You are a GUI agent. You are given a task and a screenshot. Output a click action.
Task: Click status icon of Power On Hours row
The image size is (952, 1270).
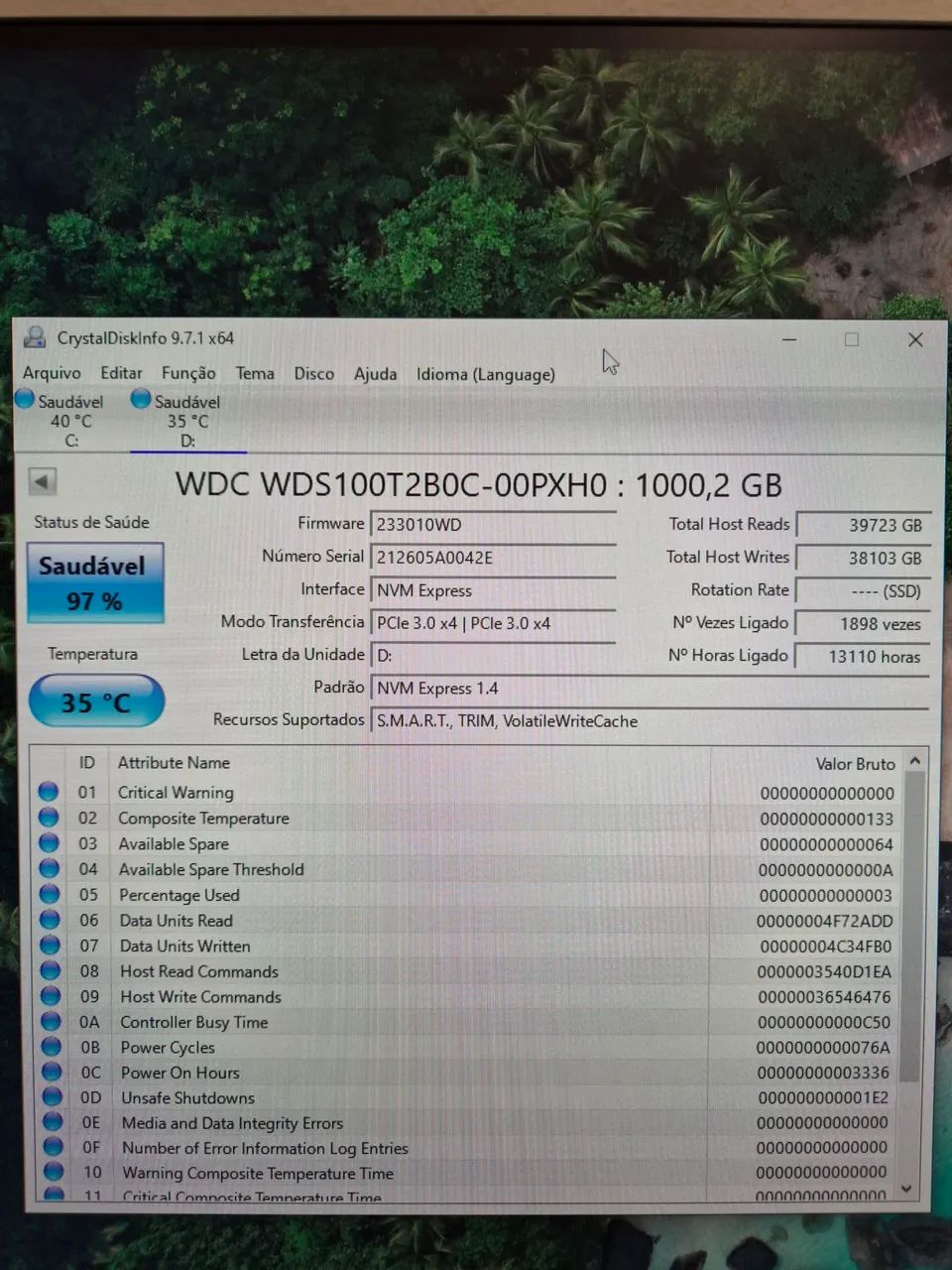[x=53, y=1072]
